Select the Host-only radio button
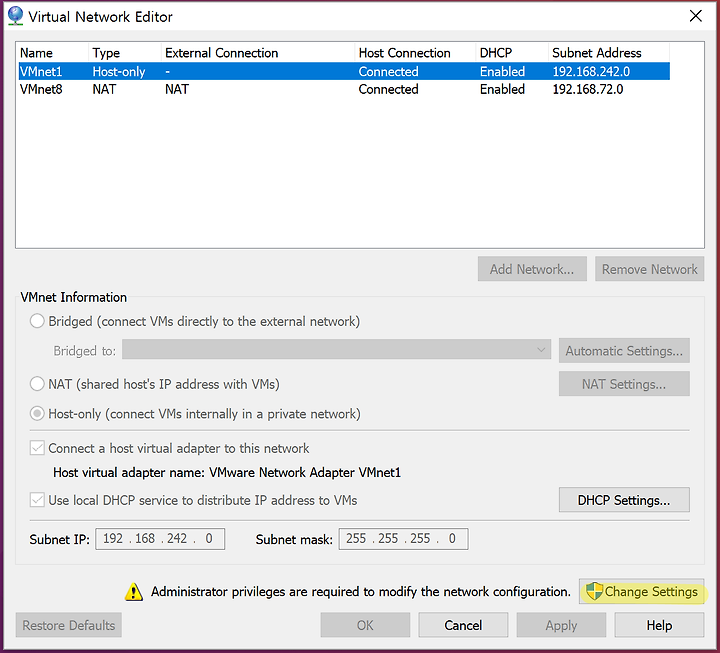 tap(37, 414)
